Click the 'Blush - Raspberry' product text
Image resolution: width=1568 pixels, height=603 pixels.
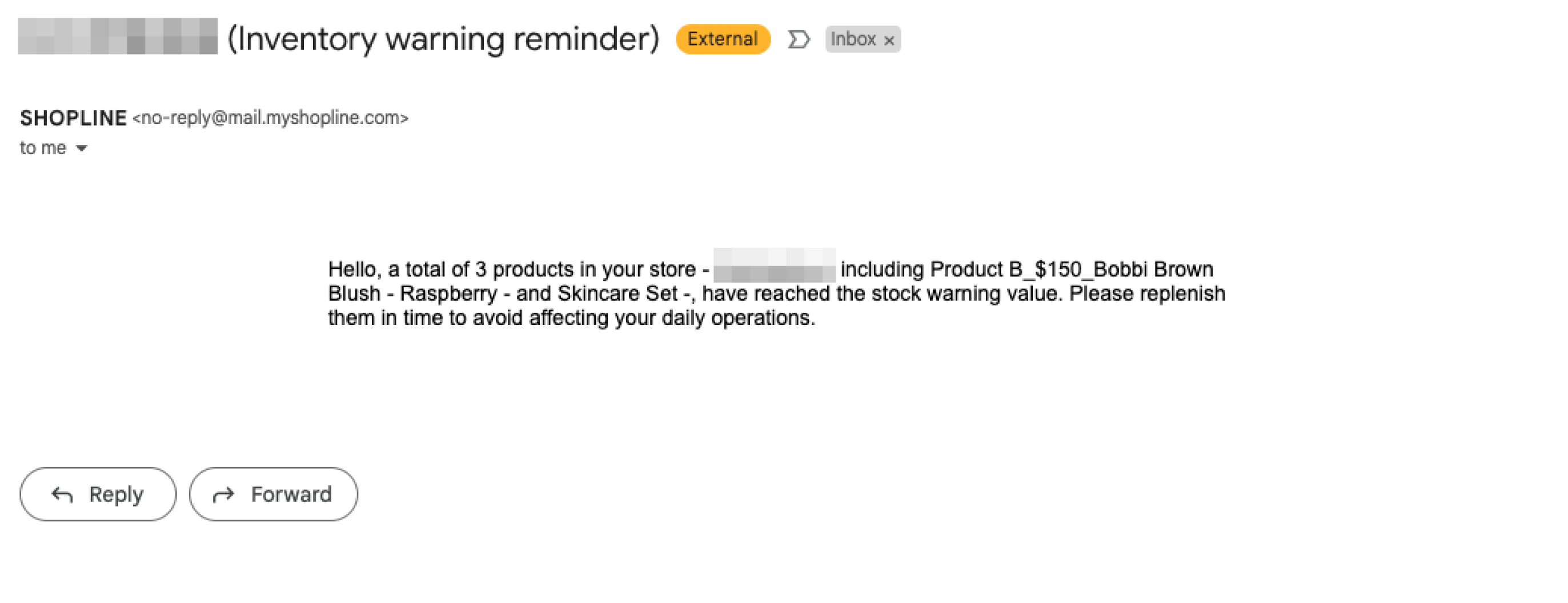[x=412, y=294]
